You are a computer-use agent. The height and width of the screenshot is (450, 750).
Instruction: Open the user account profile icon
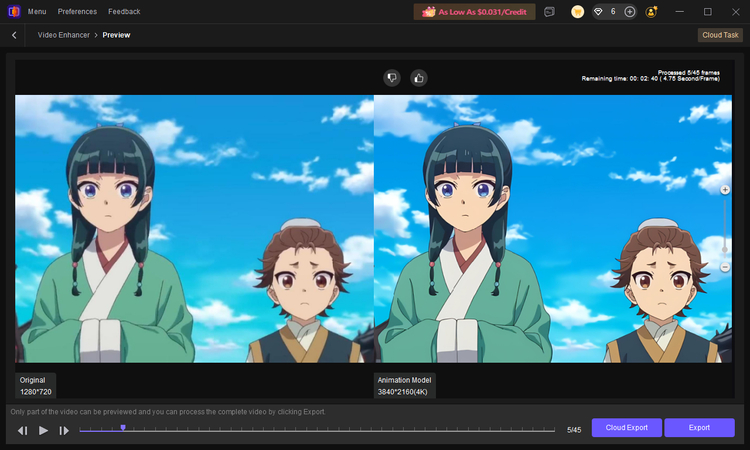coord(651,12)
